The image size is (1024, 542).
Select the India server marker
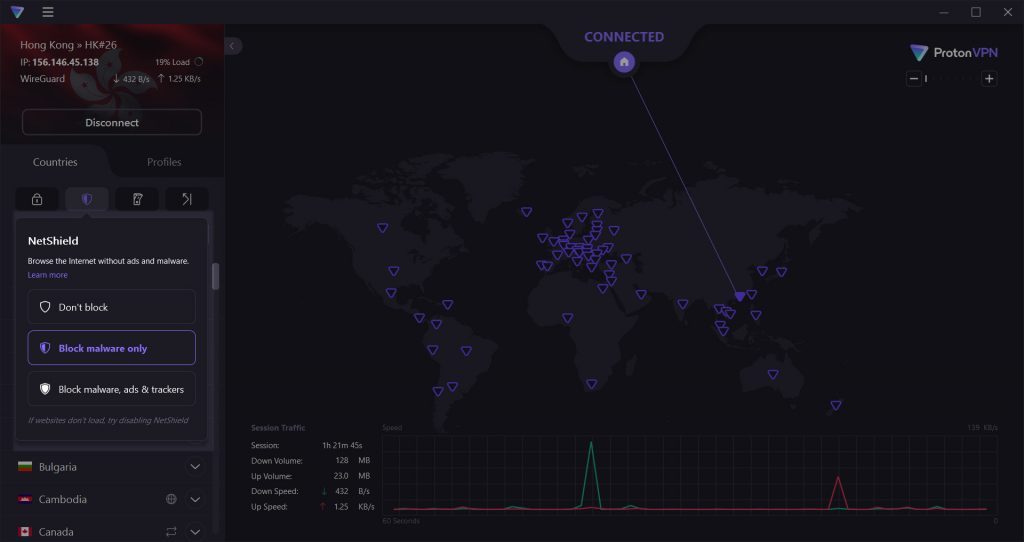coord(682,304)
